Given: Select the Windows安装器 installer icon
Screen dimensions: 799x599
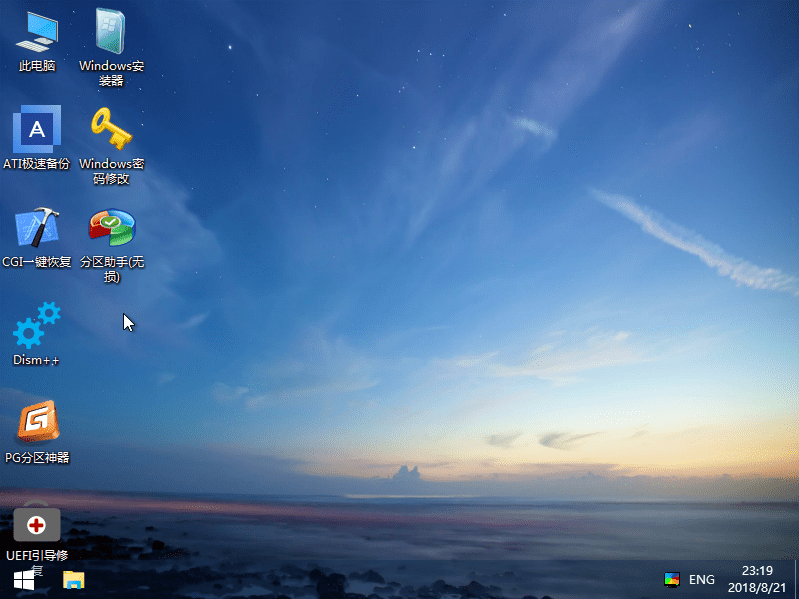Looking at the screenshot, I should [111, 32].
